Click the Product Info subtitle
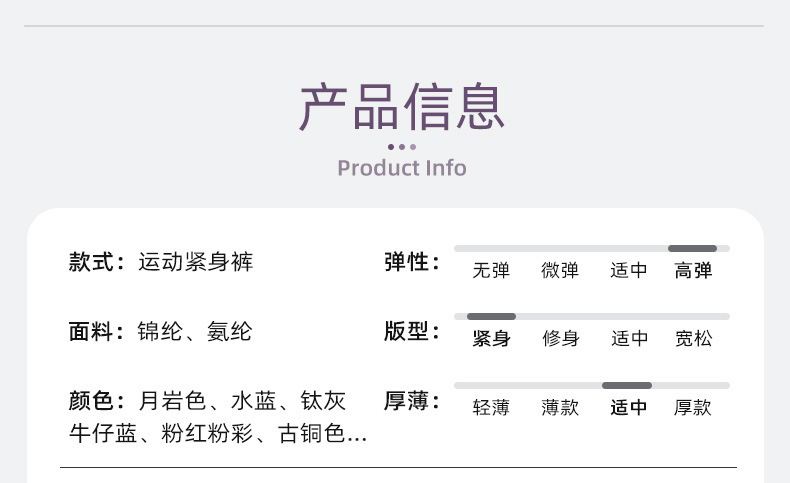This screenshot has width=790, height=483. (402, 167)
